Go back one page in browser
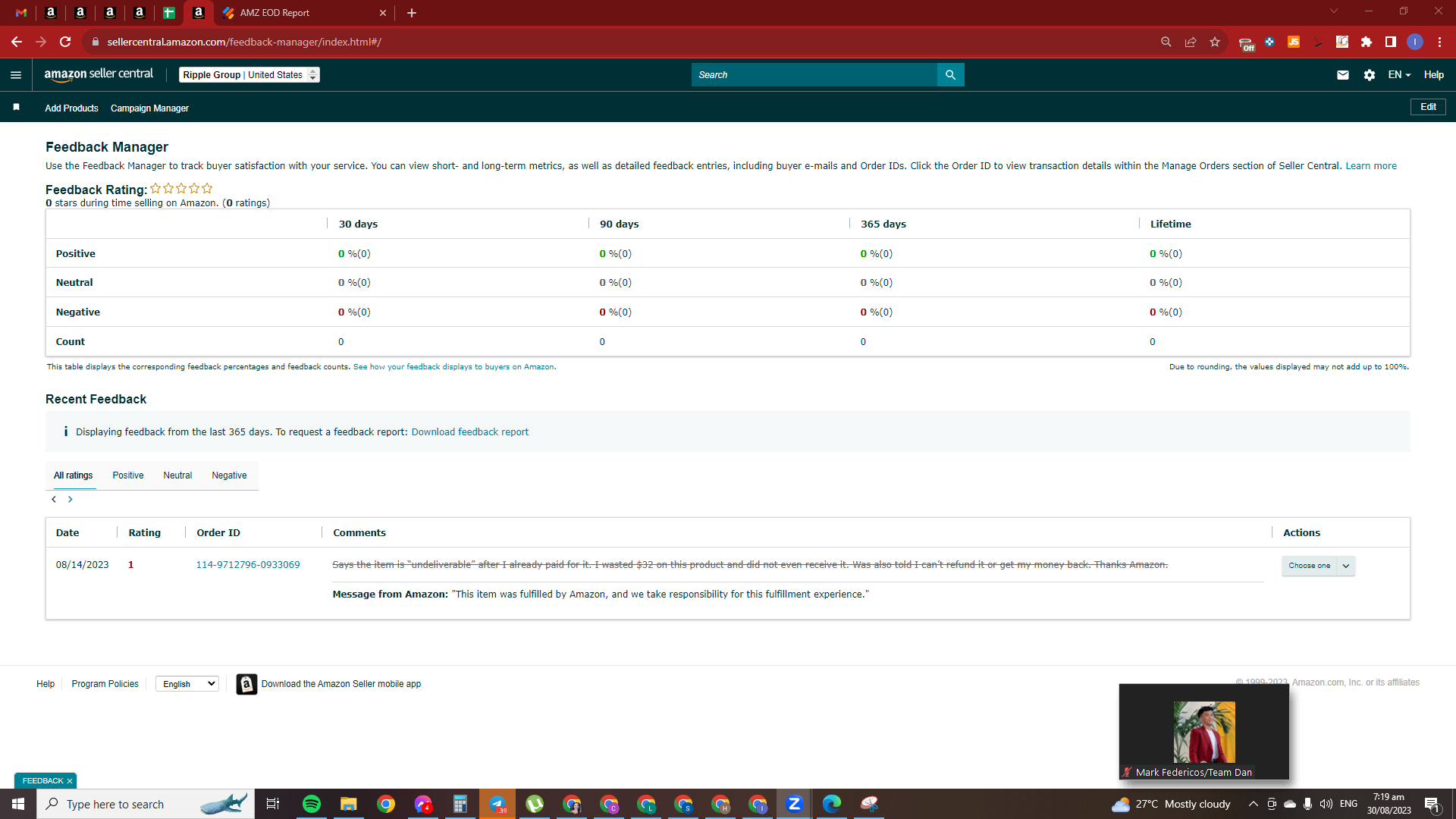Screen dimensions: 1456x819 (17, 42)
